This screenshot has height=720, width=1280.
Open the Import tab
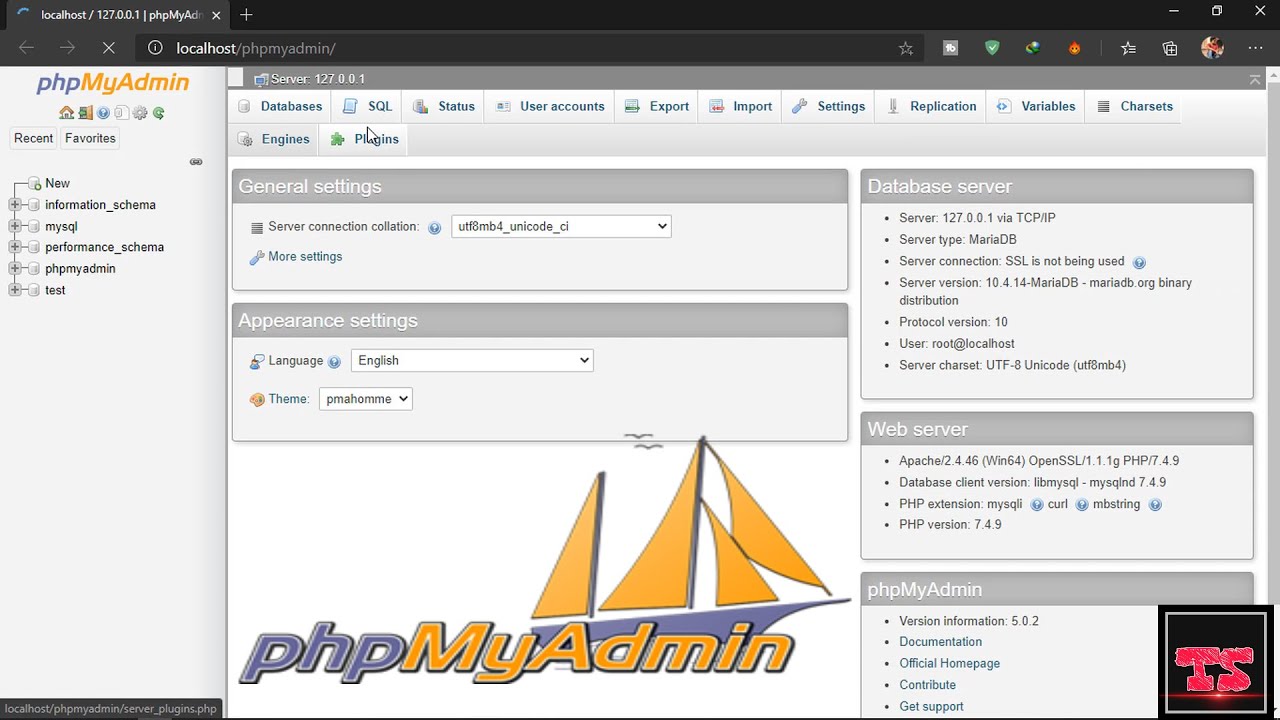point(741,106)
